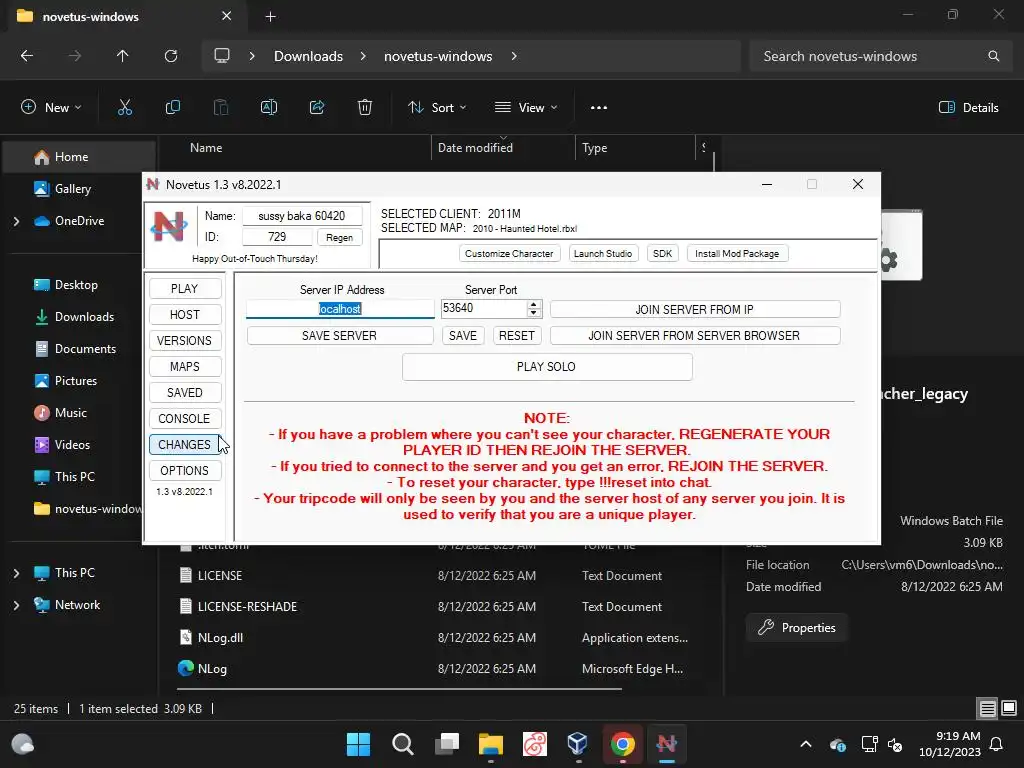Expand OneDrive in navigation pane

[16, 221]
